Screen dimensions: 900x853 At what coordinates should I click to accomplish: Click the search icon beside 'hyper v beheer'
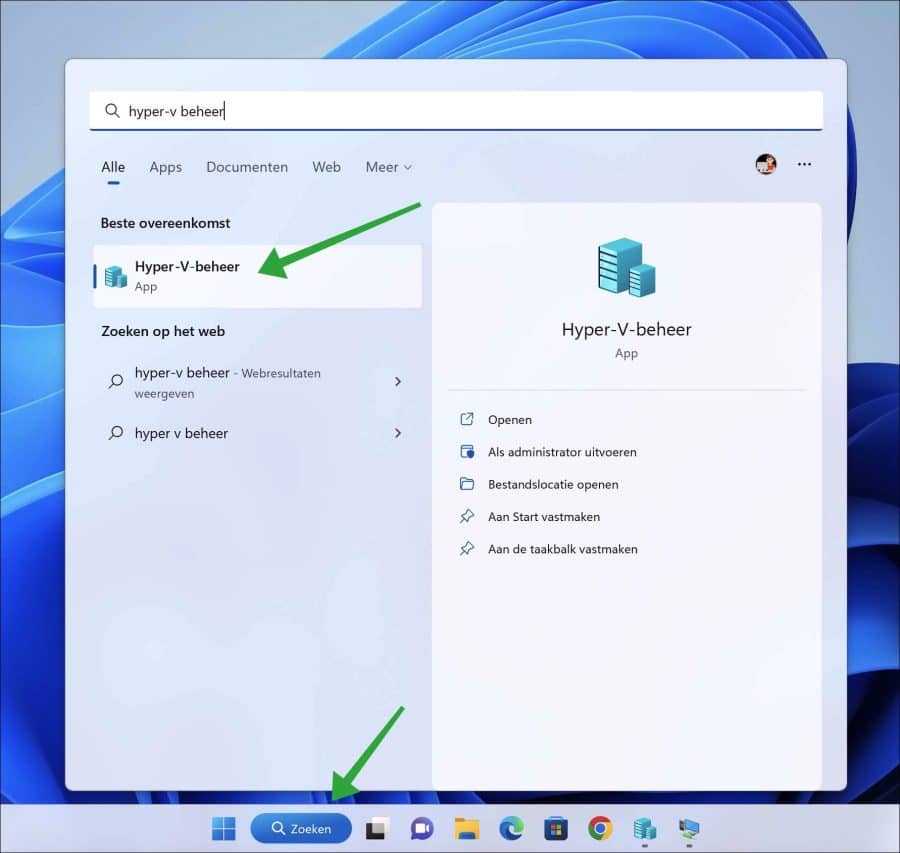pyautogui.click(x=116, y=433)
